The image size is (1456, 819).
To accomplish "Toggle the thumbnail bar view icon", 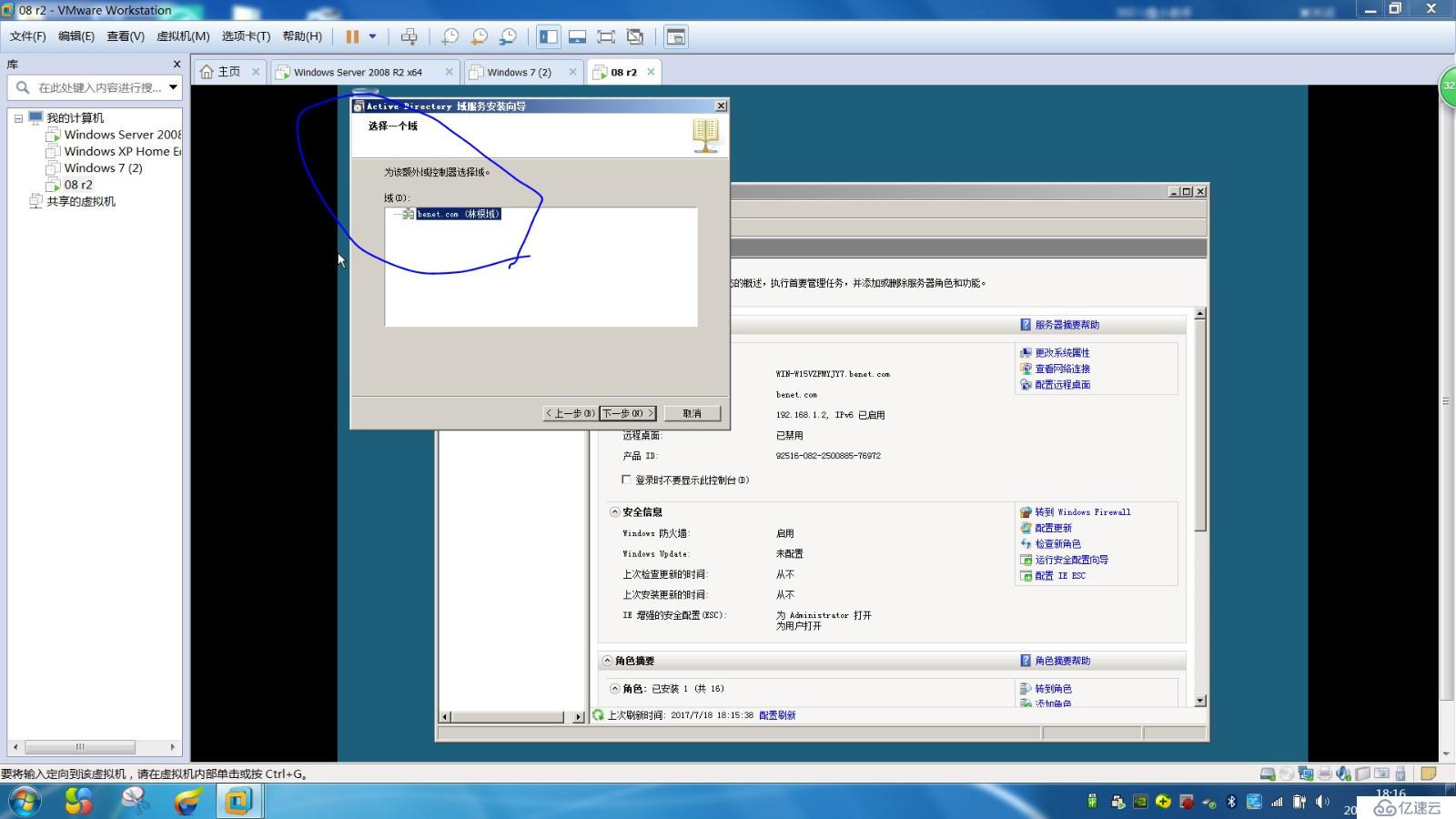I will pyautogui.click(x=577, y=36).
